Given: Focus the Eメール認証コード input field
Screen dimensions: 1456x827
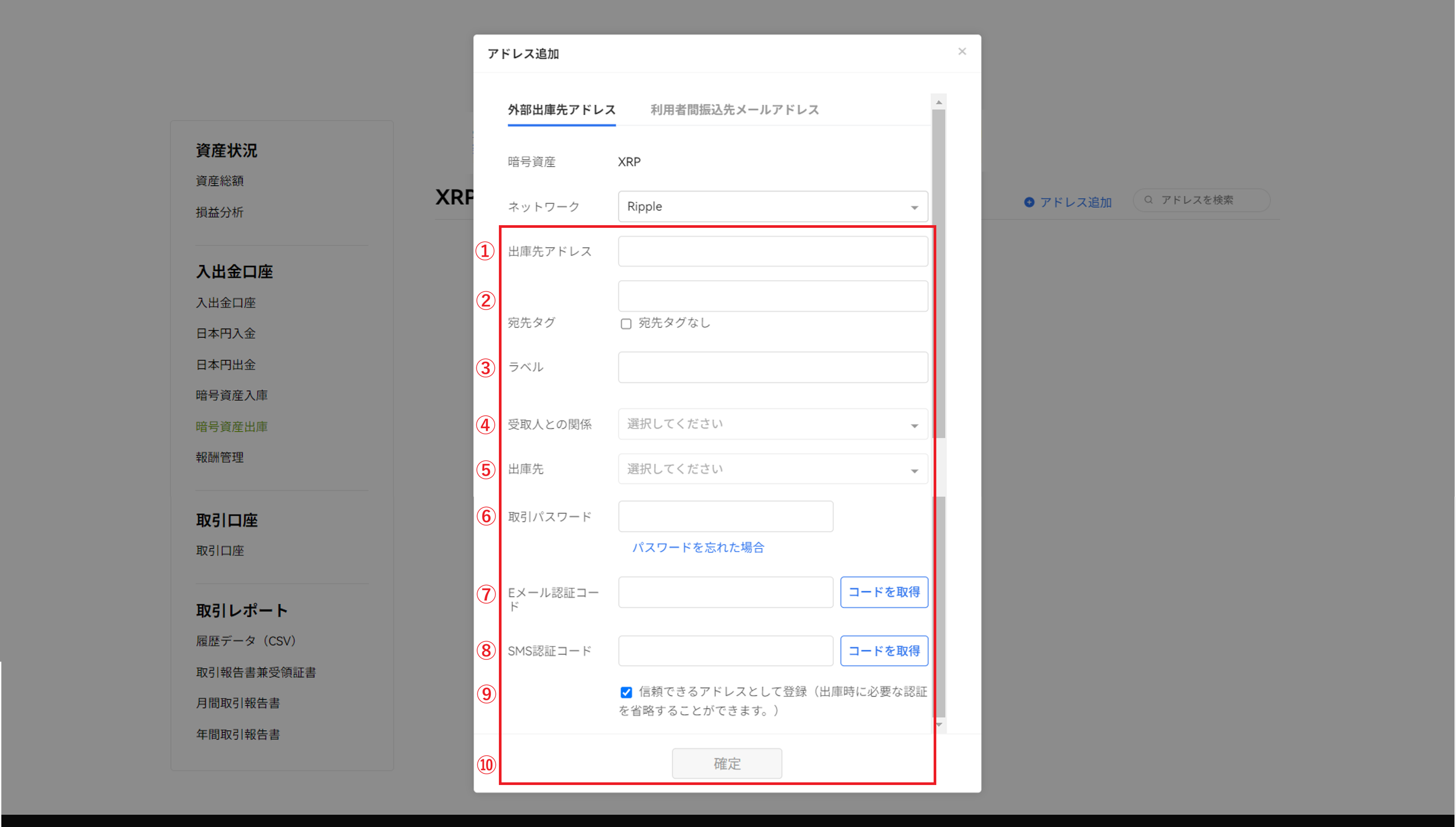Looking at the screenshot, I should pos(725,593).
